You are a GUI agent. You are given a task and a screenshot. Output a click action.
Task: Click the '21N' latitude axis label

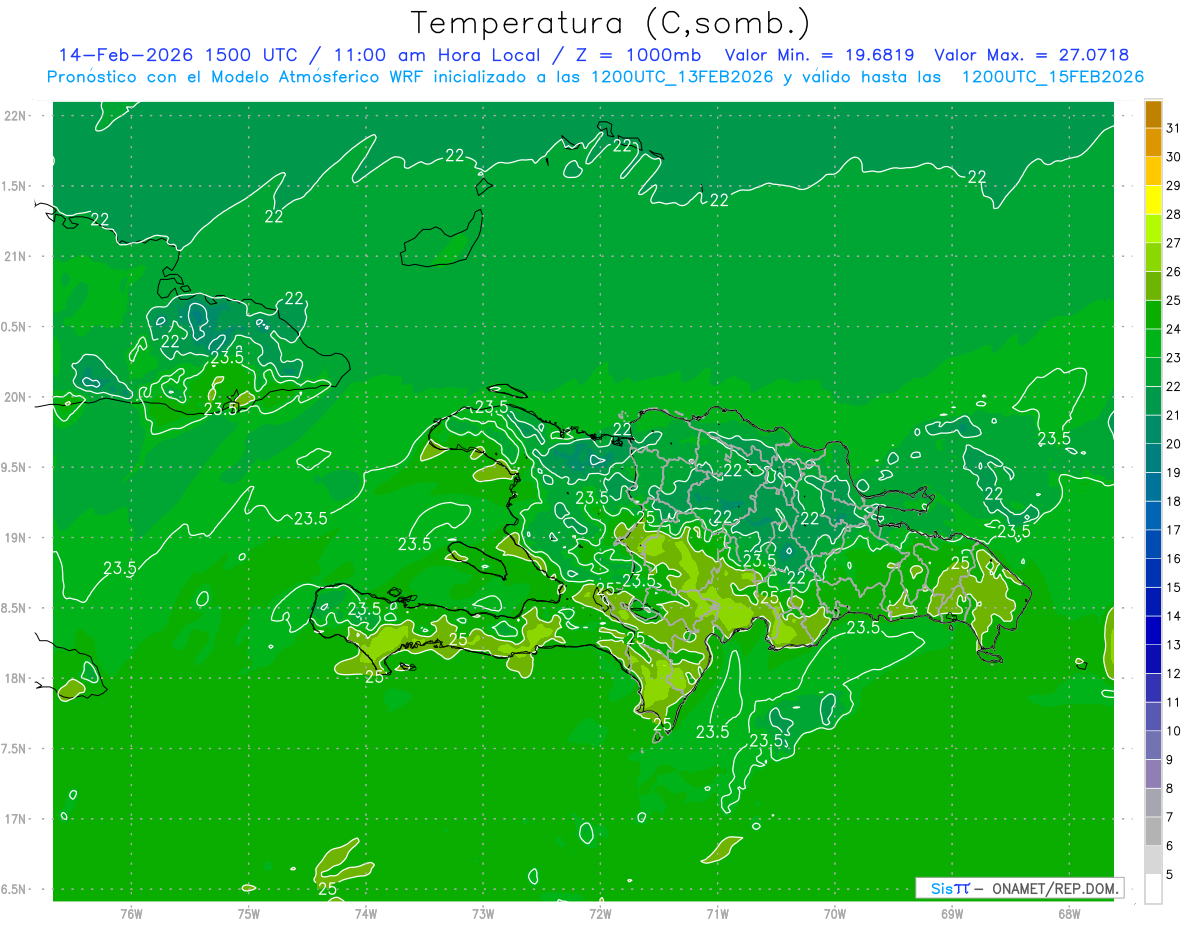click(x=16, y=256)
